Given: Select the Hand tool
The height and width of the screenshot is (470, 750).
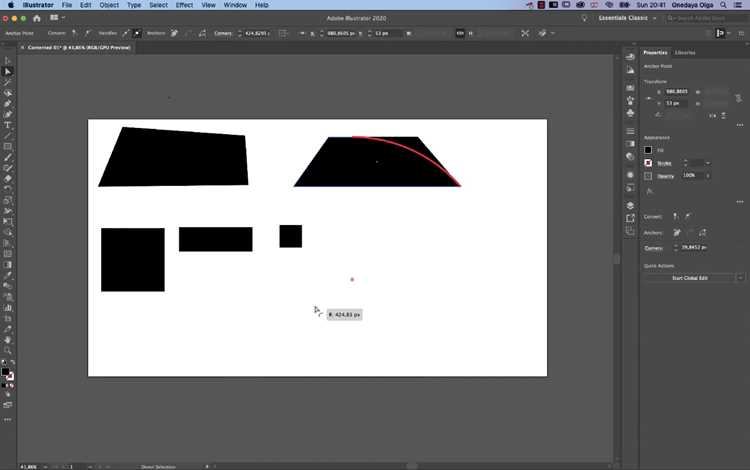Looking at the screenshot, I should coord(8,340).
